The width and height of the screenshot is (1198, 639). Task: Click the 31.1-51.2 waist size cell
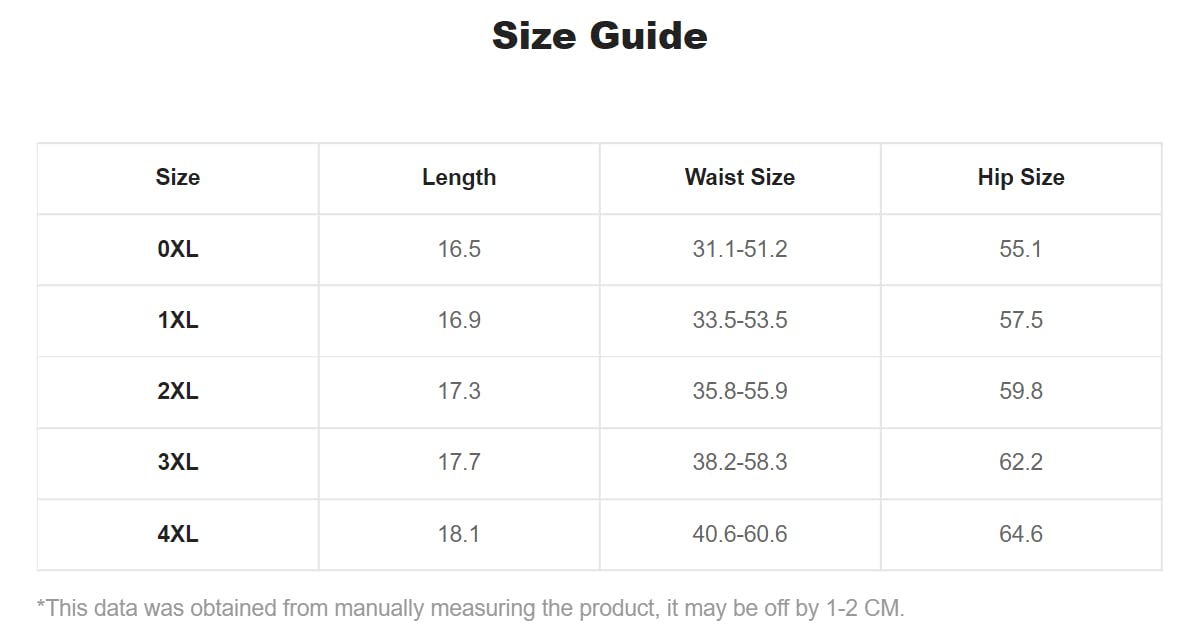tap(740, 249)
